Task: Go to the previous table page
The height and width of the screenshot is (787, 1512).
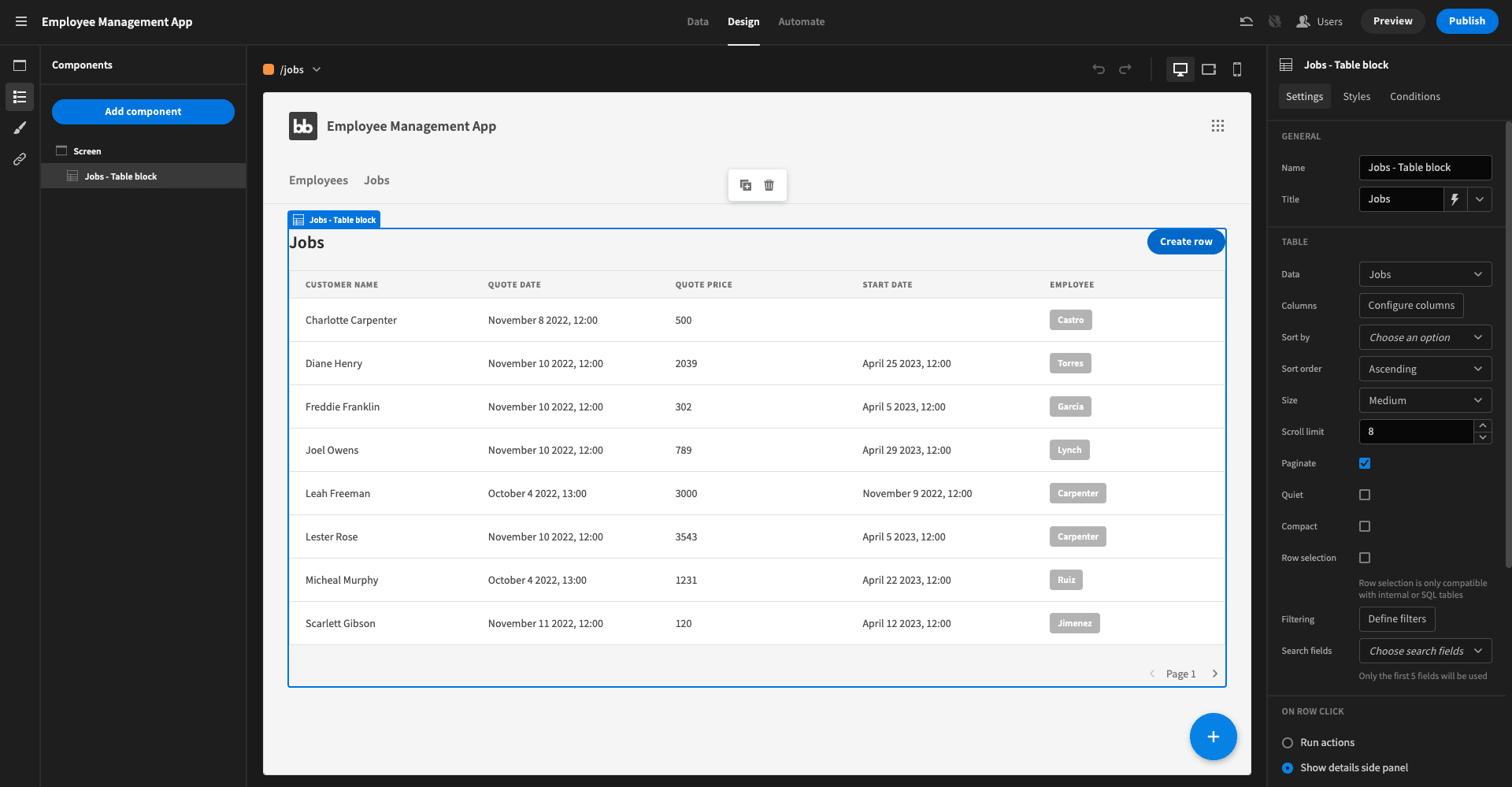Action: (x=1152, y=674)
